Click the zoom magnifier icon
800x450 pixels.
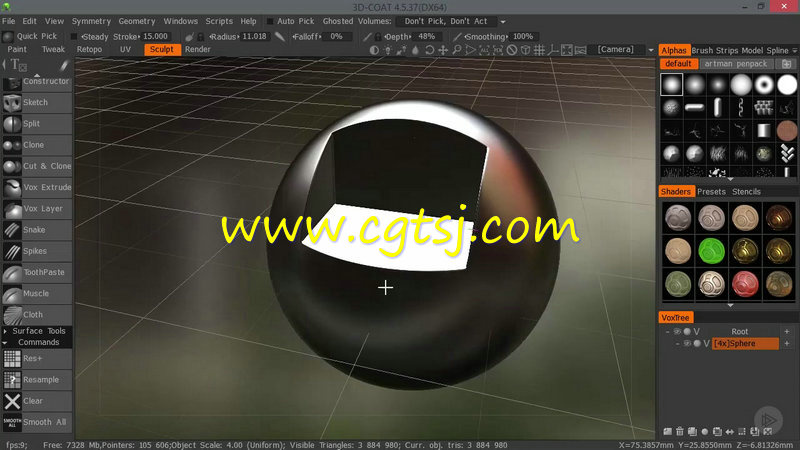pos(457,50)
